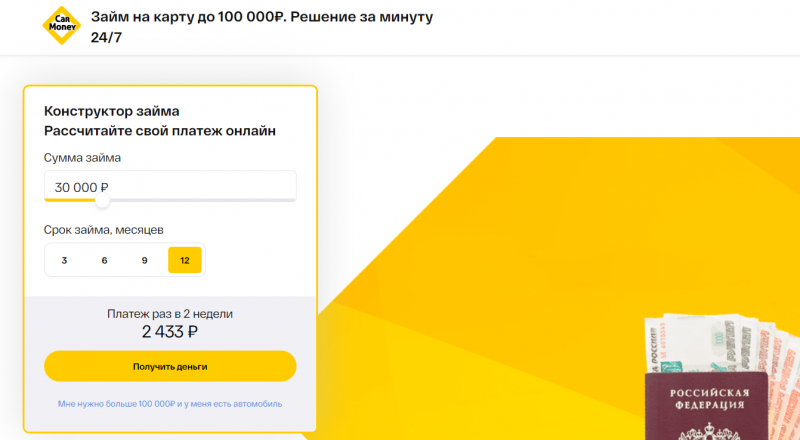Click the 'Рассчитайте свой платеж онлайн' subtitle

[160, 131]
